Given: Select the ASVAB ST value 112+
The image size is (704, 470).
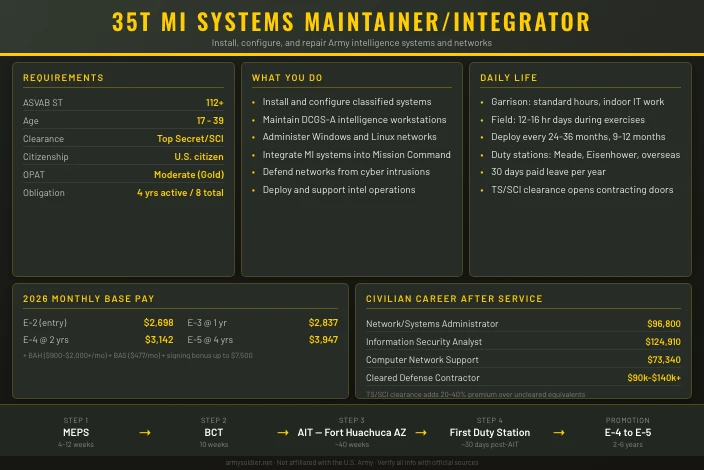Looking at the screenshot, I should coord(215,102).
